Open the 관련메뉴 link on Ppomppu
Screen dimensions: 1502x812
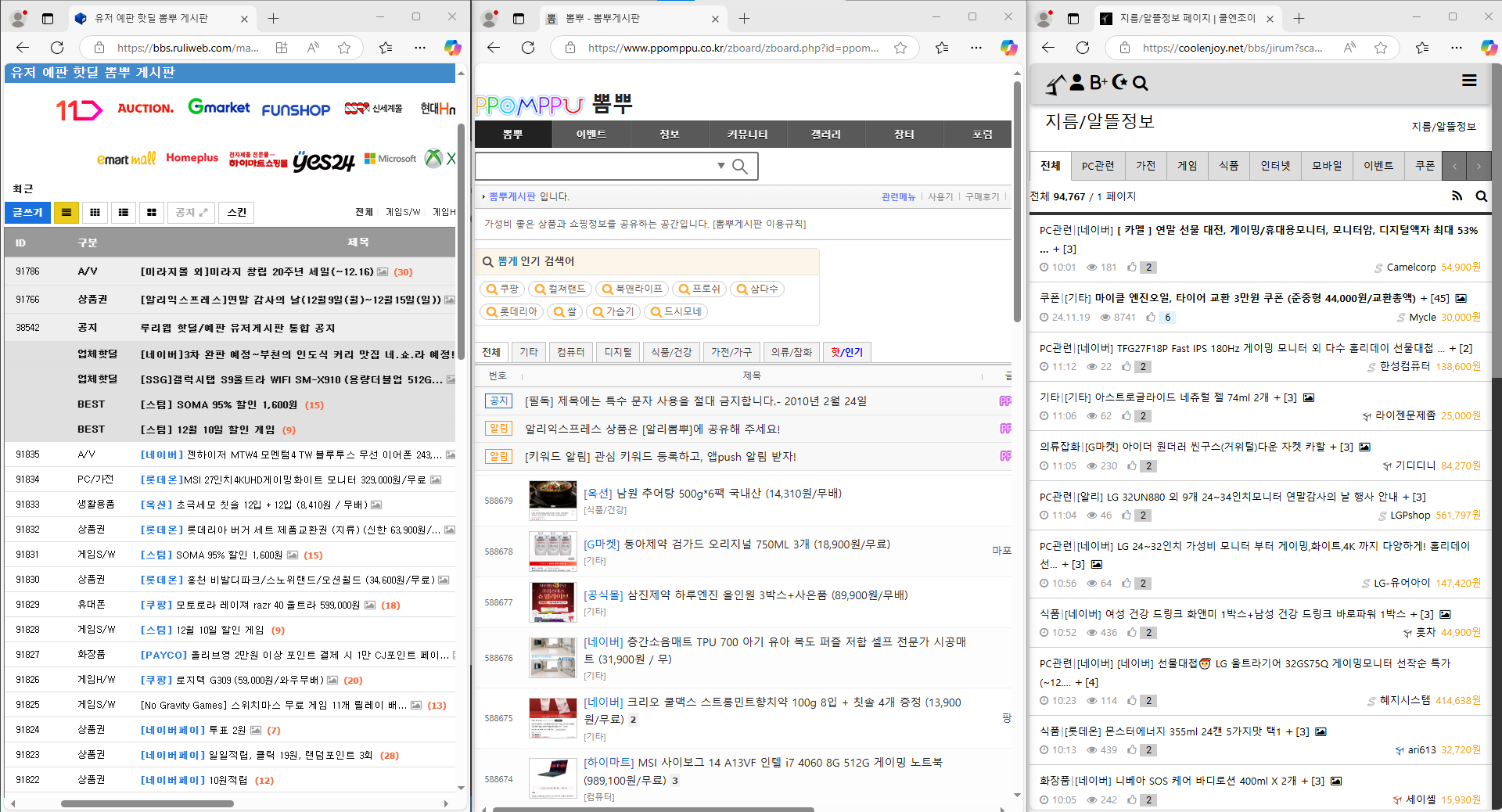(898, 197)
